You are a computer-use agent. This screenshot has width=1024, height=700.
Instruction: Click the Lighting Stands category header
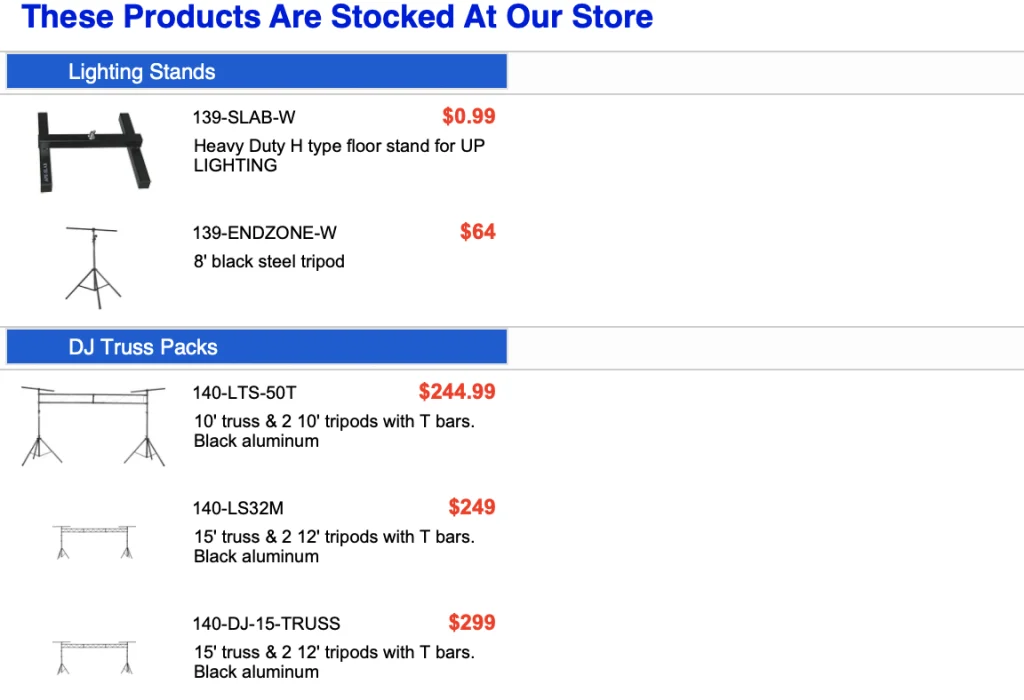pyautogui.click(x=142, y=72)
